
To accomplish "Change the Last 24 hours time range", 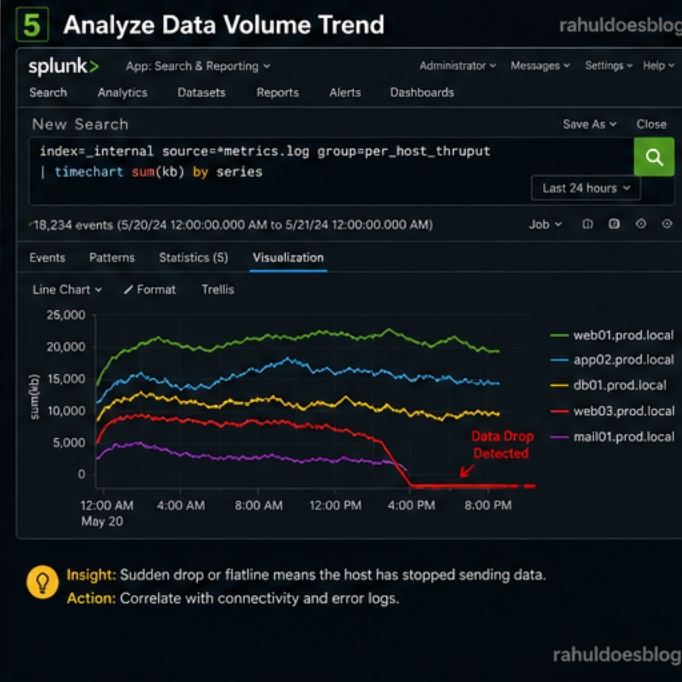I will point(585,188).
